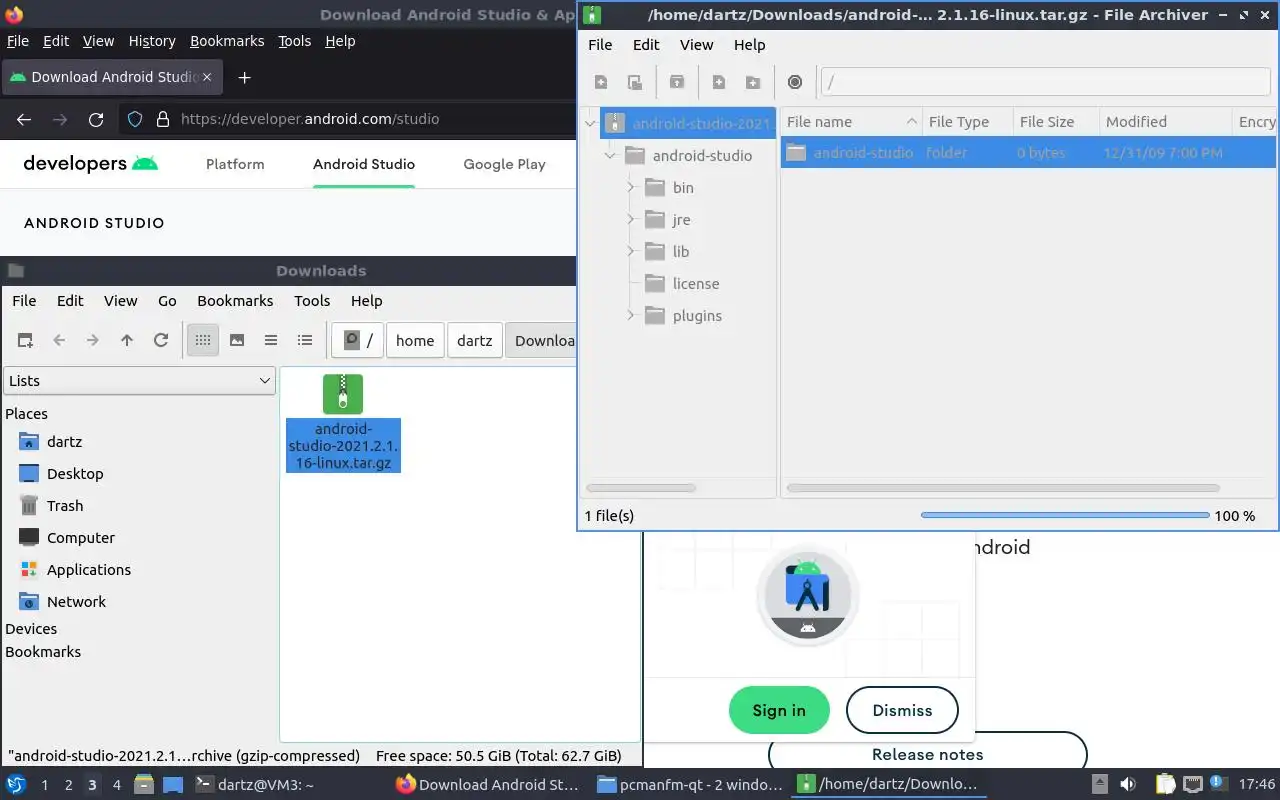This screenshot has width=1280, height=800.
Task: Click Extract icon in File Archiver toolbar
Action: pyautogui.click(x=677, y=82)
